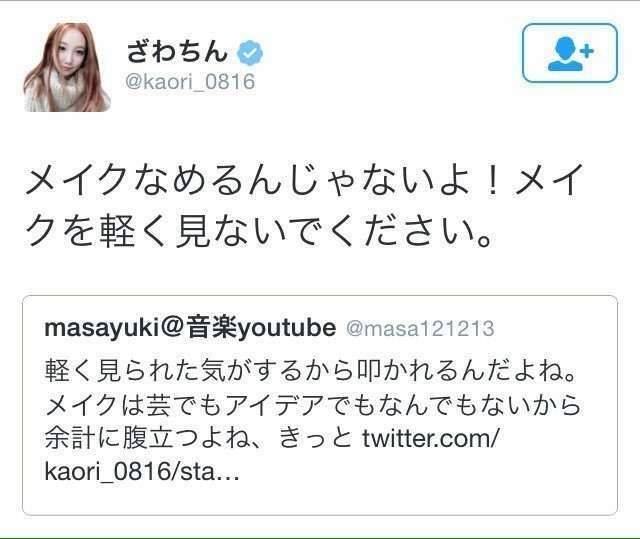Click the quoted text 余計に腹立つよね、きっと
The height and width of the screenshot is (539, 640).
(x=198, y=439)
